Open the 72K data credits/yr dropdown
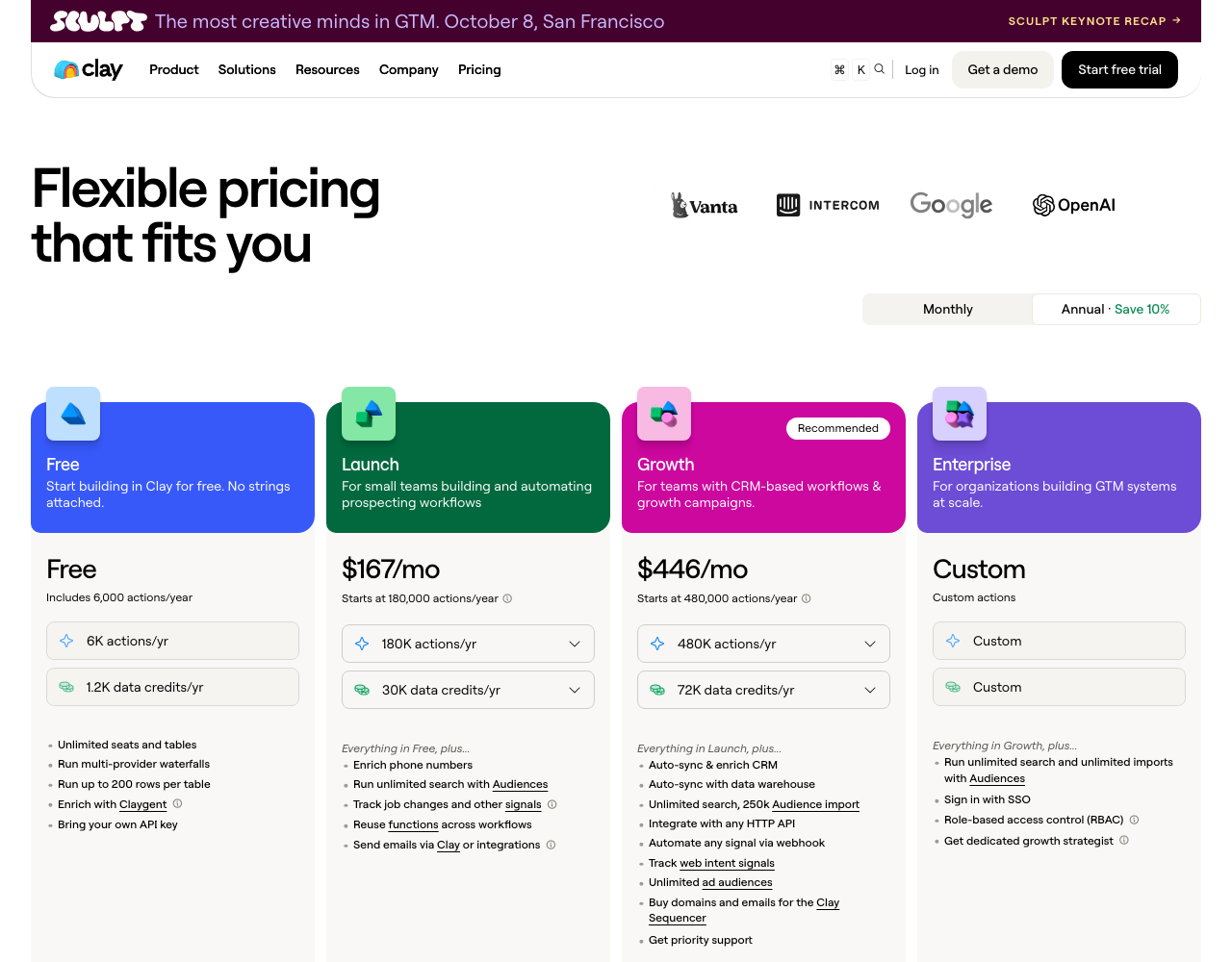This screenshot has height=962, width=1232. click(x=763, y=690)
